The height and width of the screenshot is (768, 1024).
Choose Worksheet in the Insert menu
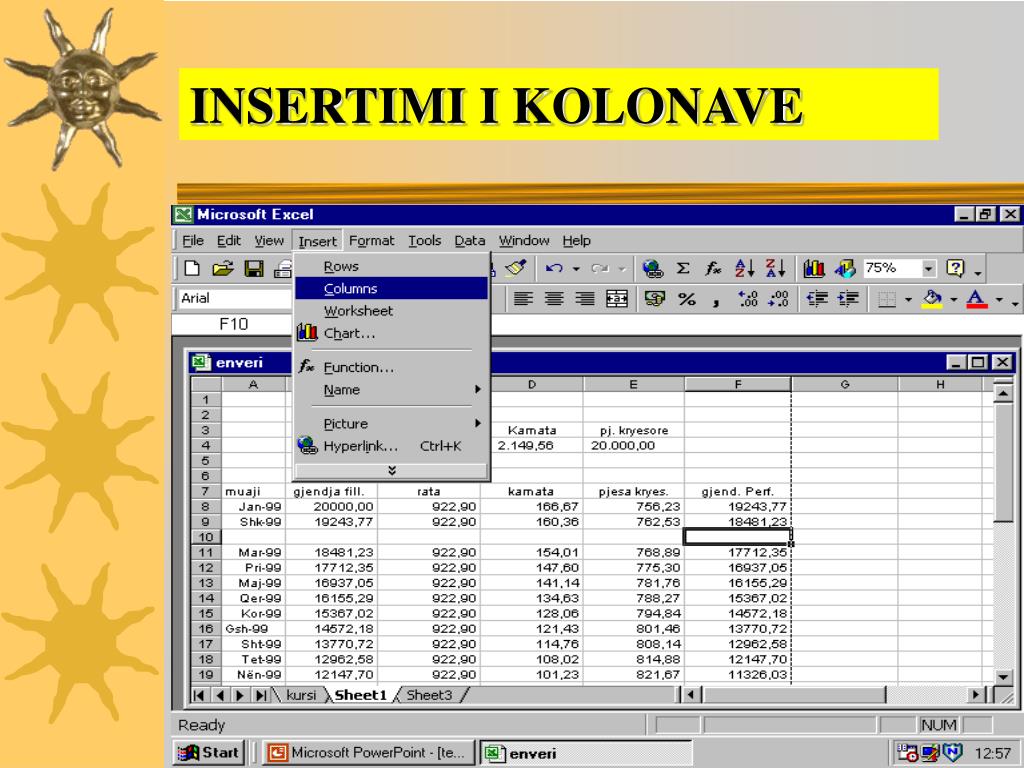point(391,311)
